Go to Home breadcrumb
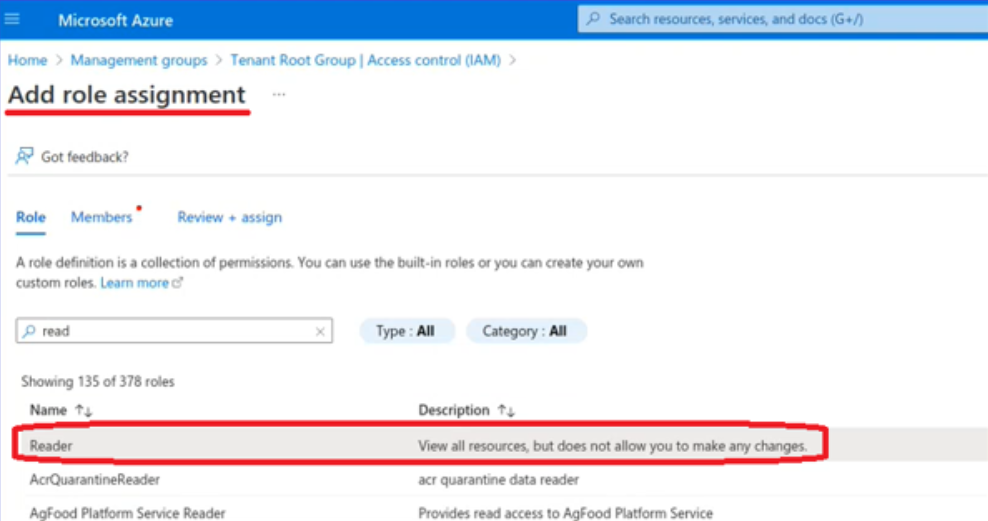 pyautogui.click(x=27, y=60)
